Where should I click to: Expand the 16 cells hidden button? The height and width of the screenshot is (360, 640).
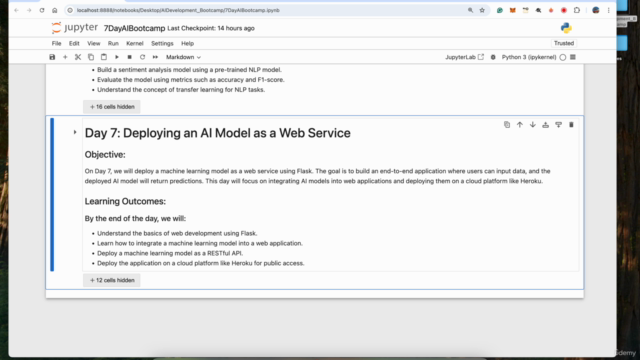[x=112, y=107]
